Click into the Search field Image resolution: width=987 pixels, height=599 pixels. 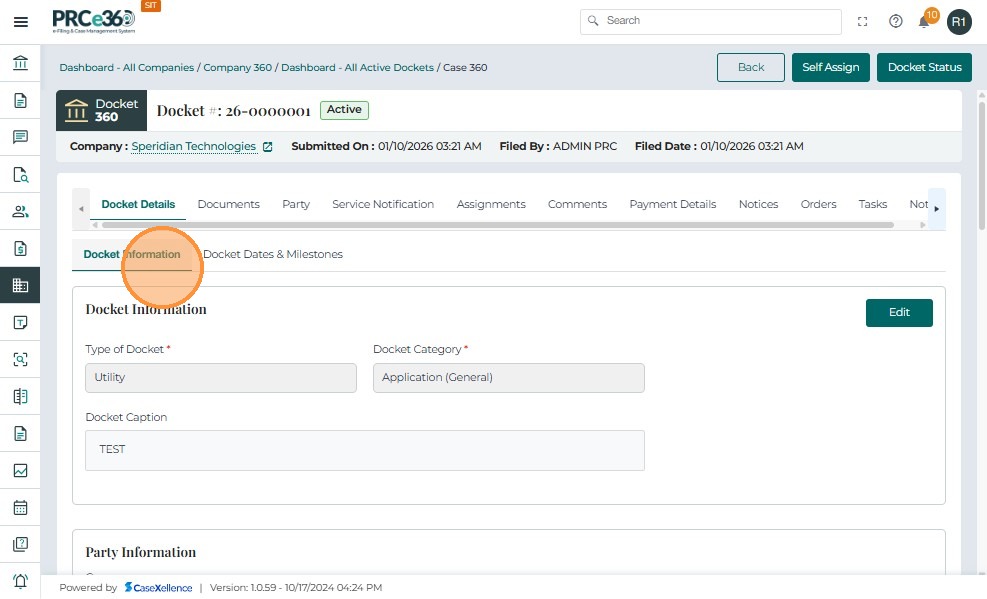click(x=711, y=21)
